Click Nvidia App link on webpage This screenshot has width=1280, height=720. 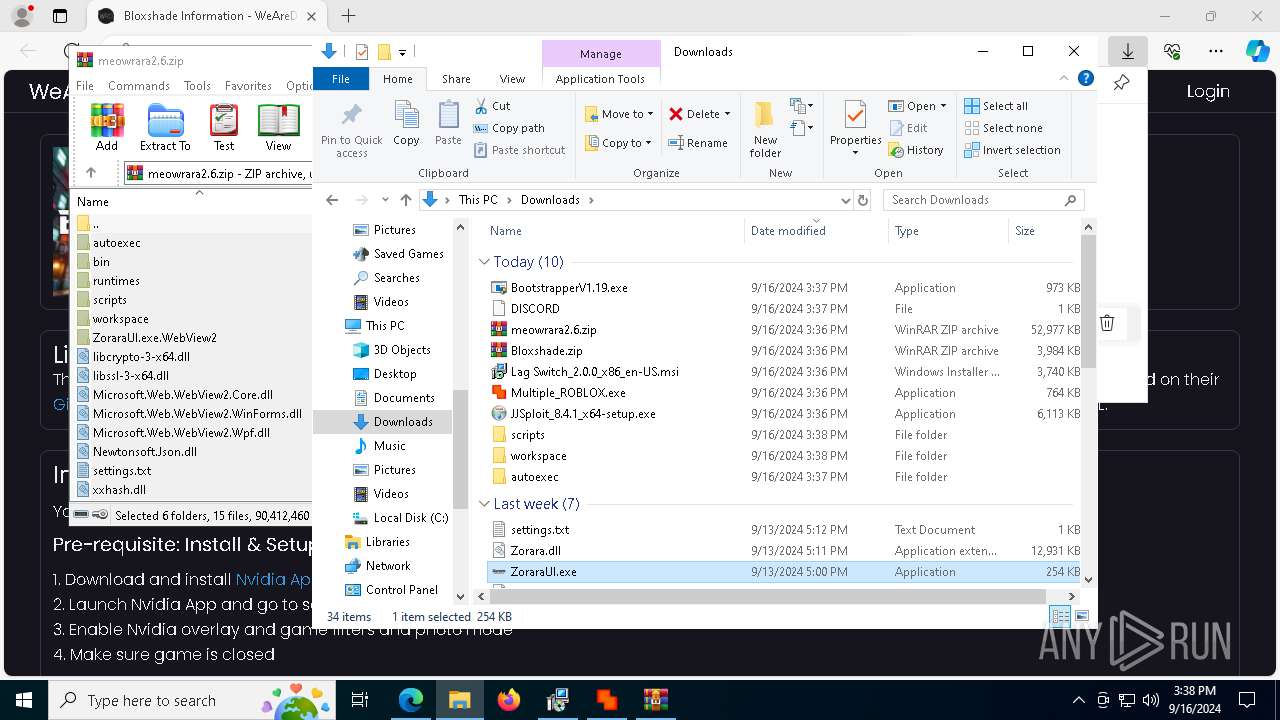(x=273, y=579)
